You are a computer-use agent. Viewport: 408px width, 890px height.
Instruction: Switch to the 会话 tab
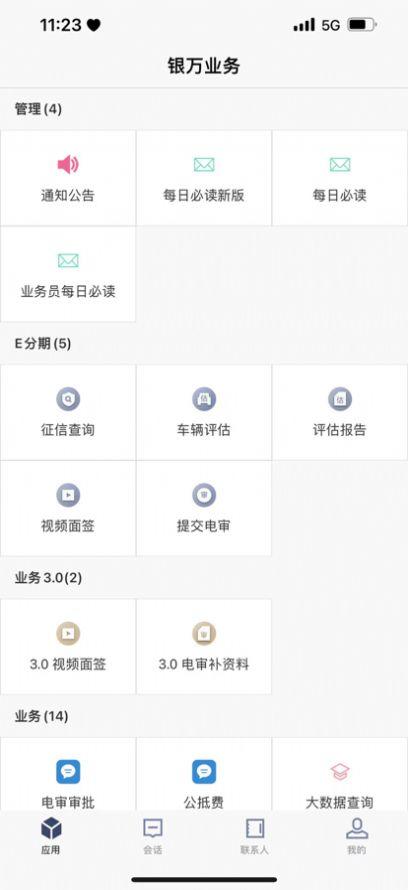pyautogui.click(x=153, y=836)
